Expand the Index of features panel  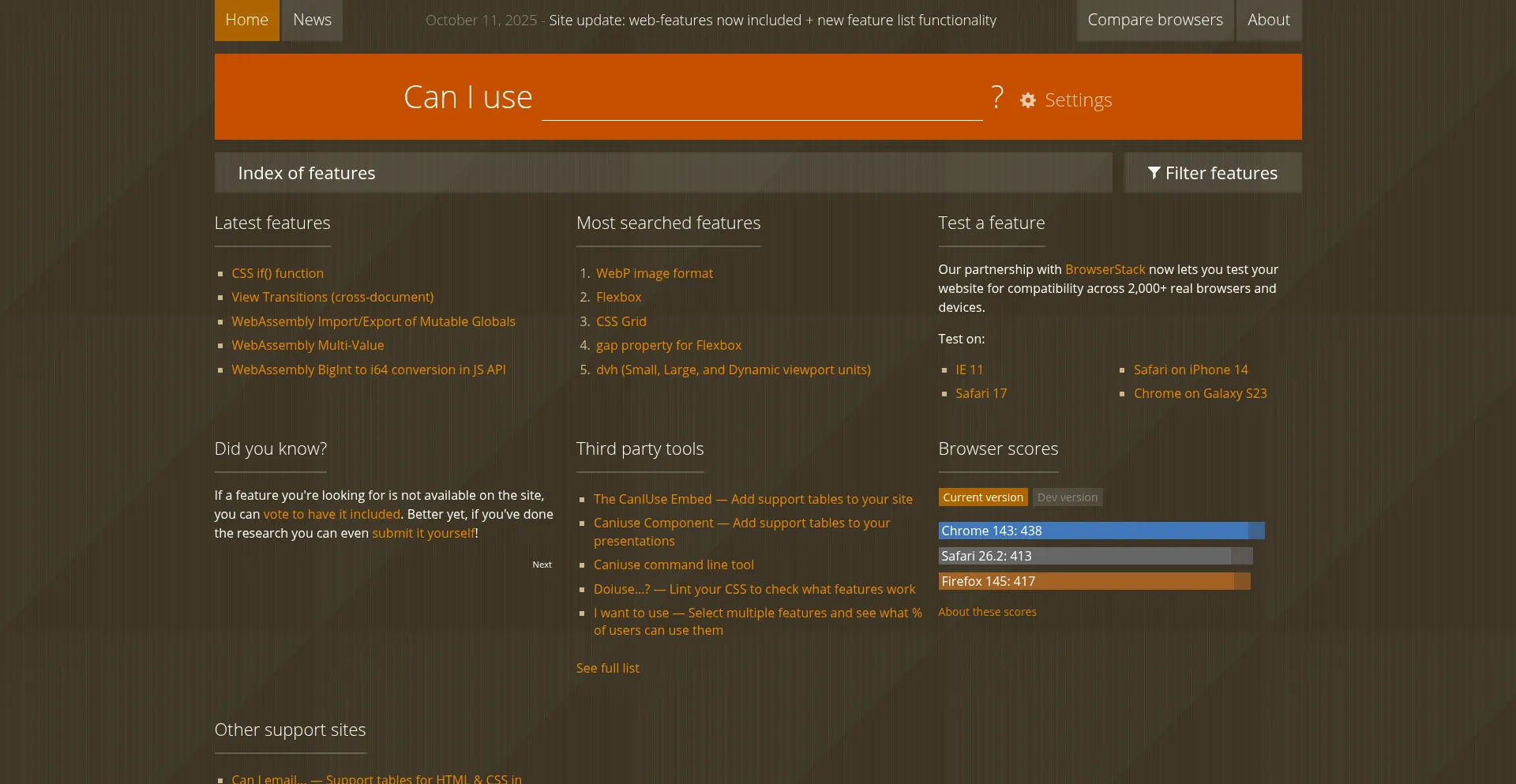662,173
